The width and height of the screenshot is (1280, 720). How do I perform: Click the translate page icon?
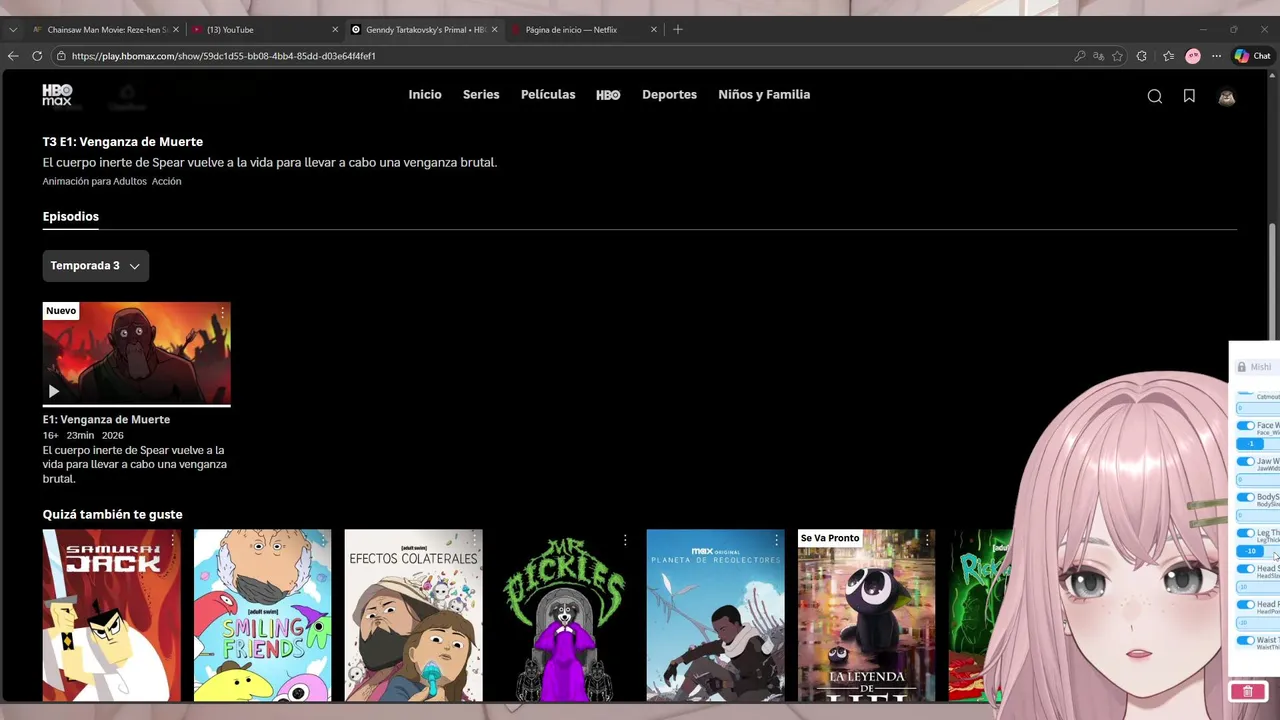[1099, 56]
